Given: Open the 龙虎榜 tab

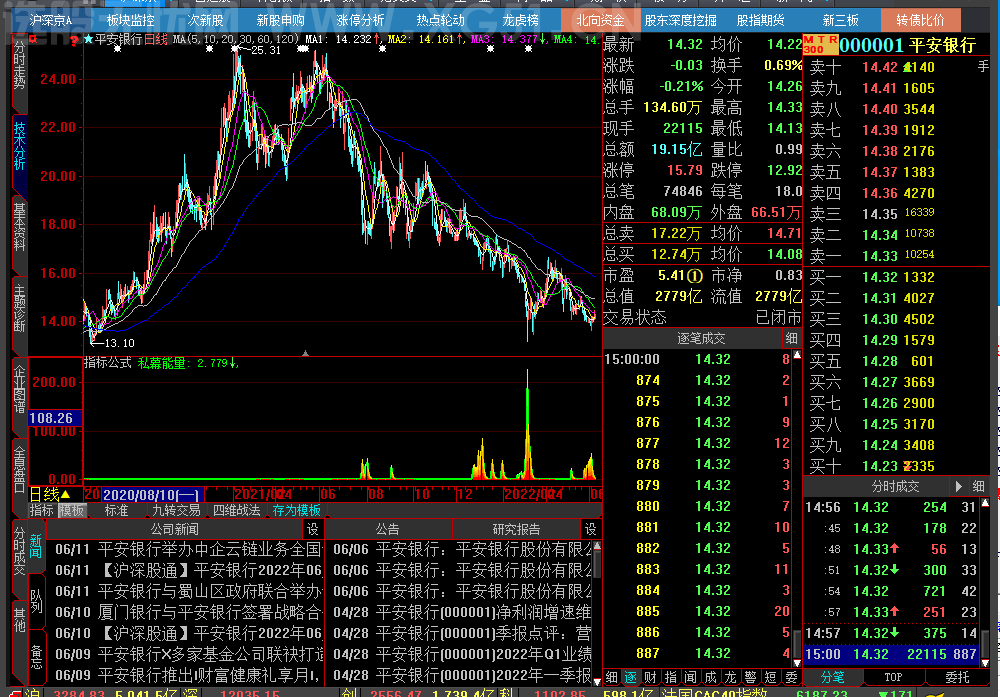Looking at the screenshot, I should [x=520, y=20].
